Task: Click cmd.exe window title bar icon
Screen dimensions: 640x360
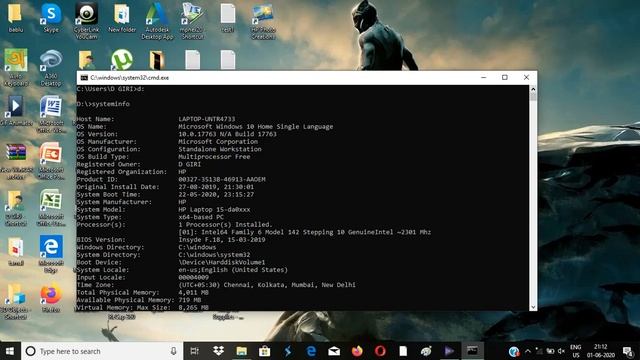Action: pos(84,78)
